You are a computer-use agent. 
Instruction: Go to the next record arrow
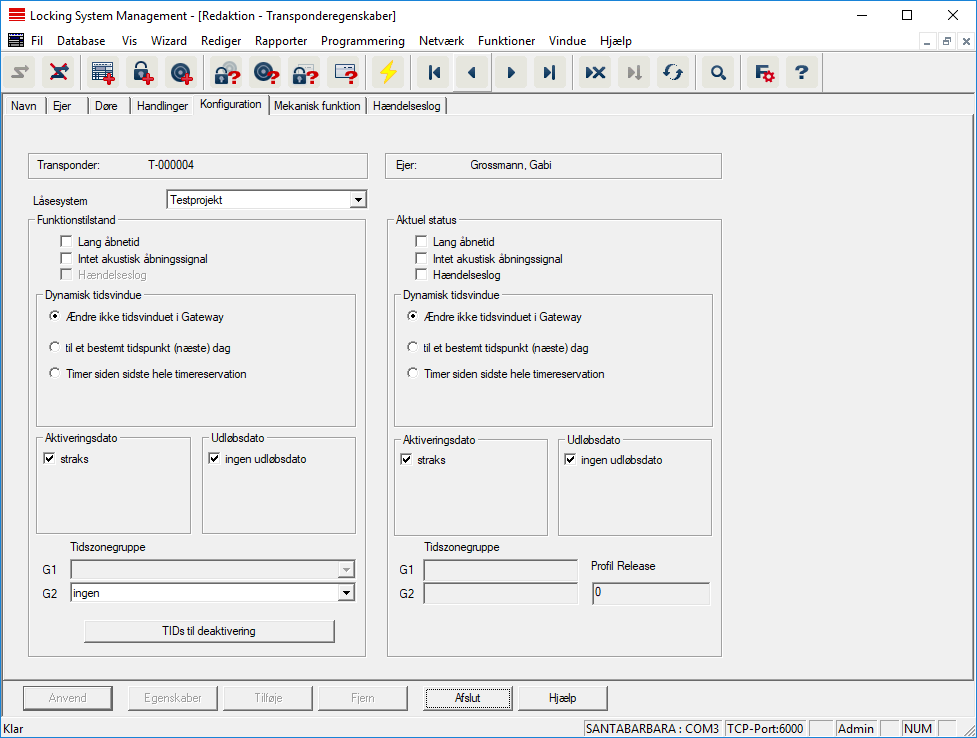pyautogui.click(x=511, y=73)
